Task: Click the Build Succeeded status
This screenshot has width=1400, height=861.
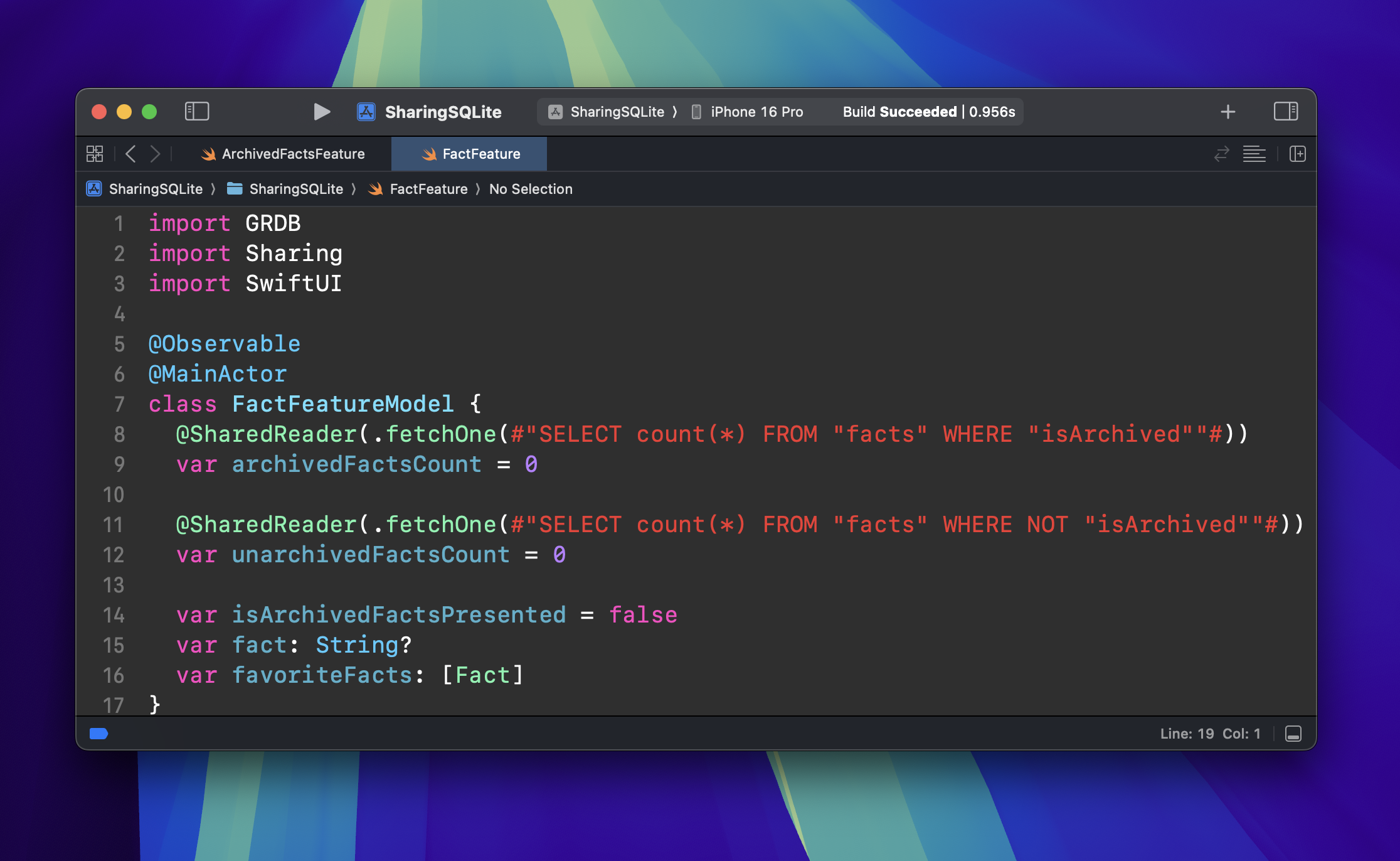Action: (x=929, y=112)
